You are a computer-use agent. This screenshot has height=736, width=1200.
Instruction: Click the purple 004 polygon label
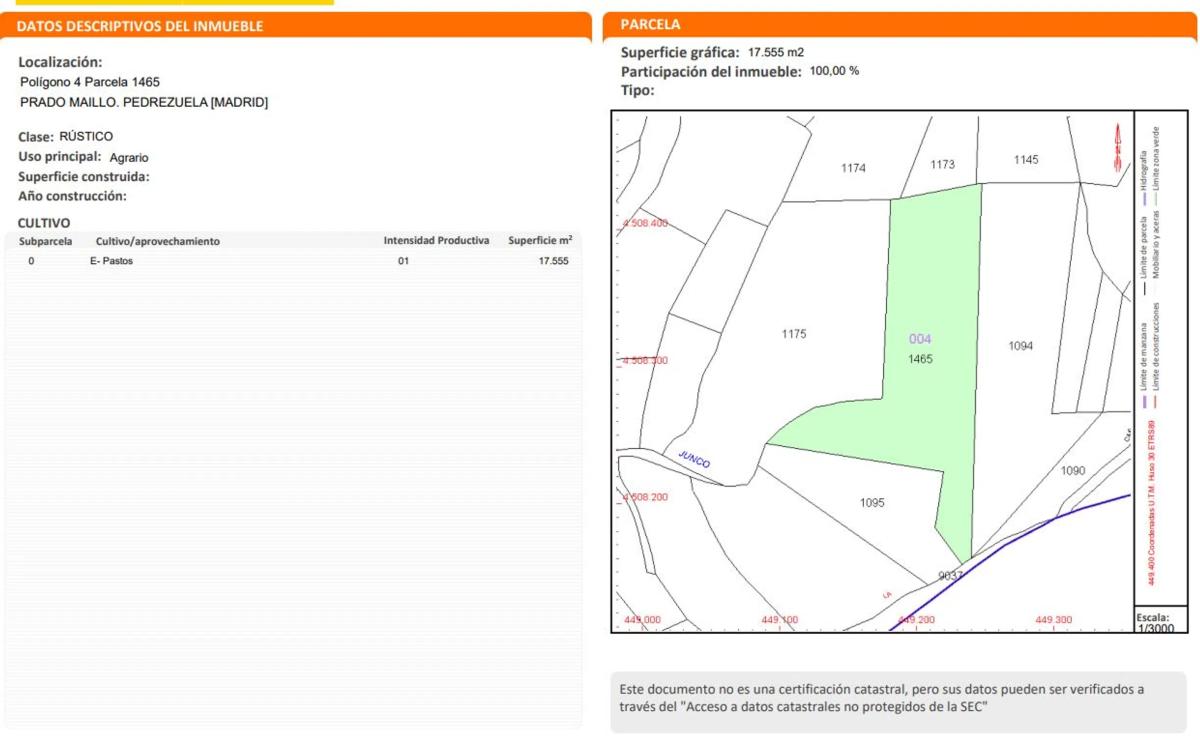[920, 339]
